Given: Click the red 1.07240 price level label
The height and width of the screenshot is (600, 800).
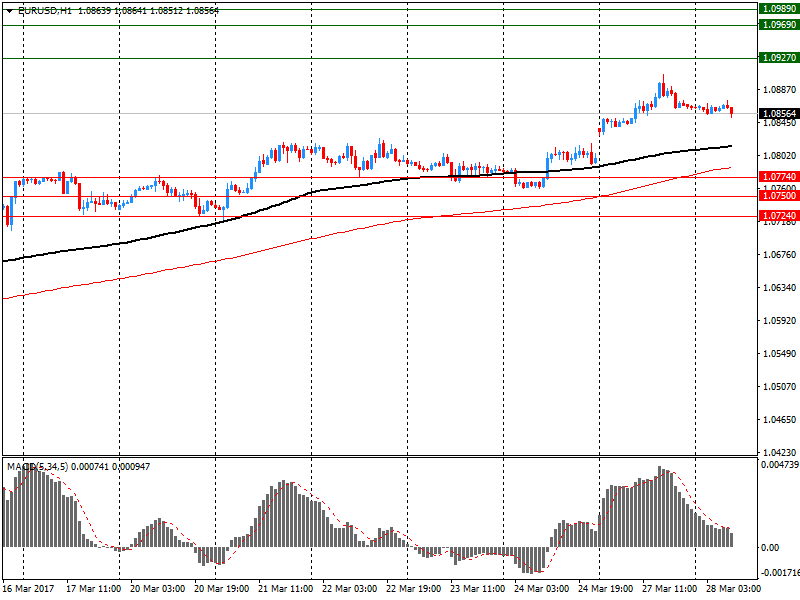Looking at the screenshot, I should coord(778,216).
